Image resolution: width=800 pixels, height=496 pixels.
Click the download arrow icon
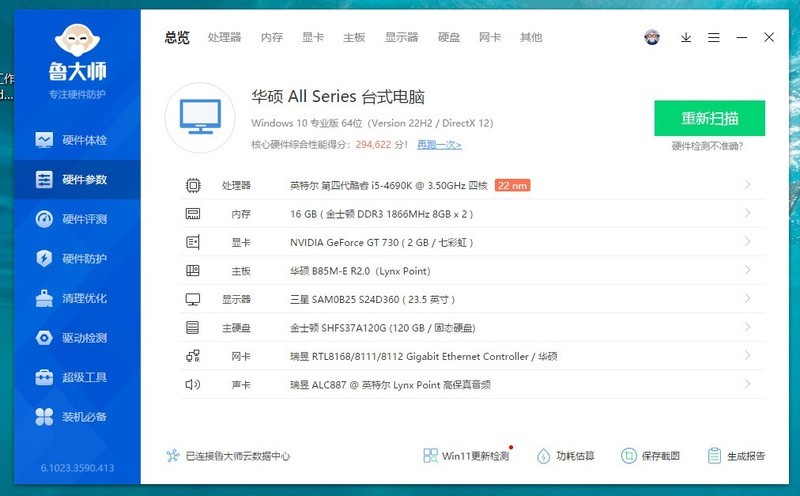(686, 37)
